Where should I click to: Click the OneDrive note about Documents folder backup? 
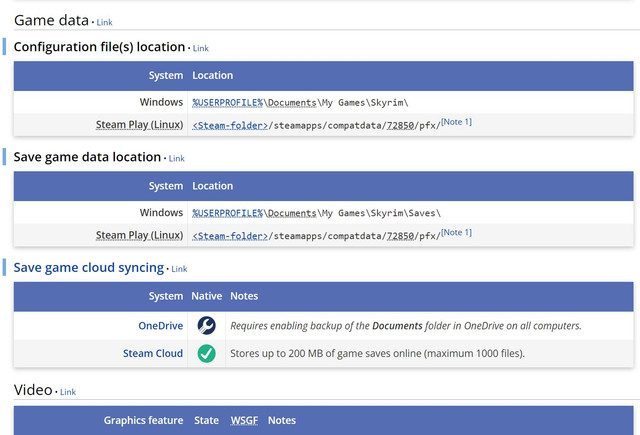406,326
